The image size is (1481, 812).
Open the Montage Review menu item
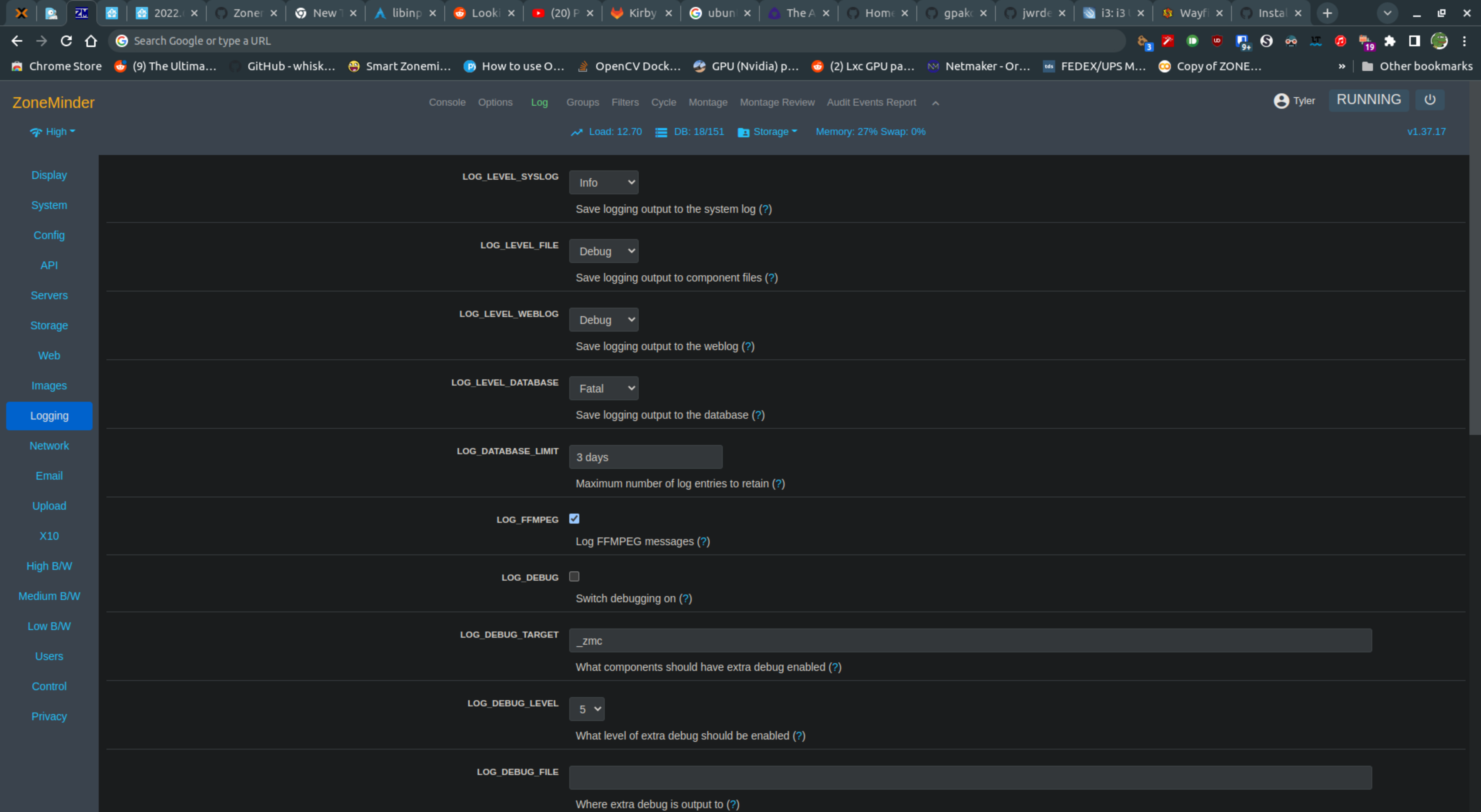(777, 102)
